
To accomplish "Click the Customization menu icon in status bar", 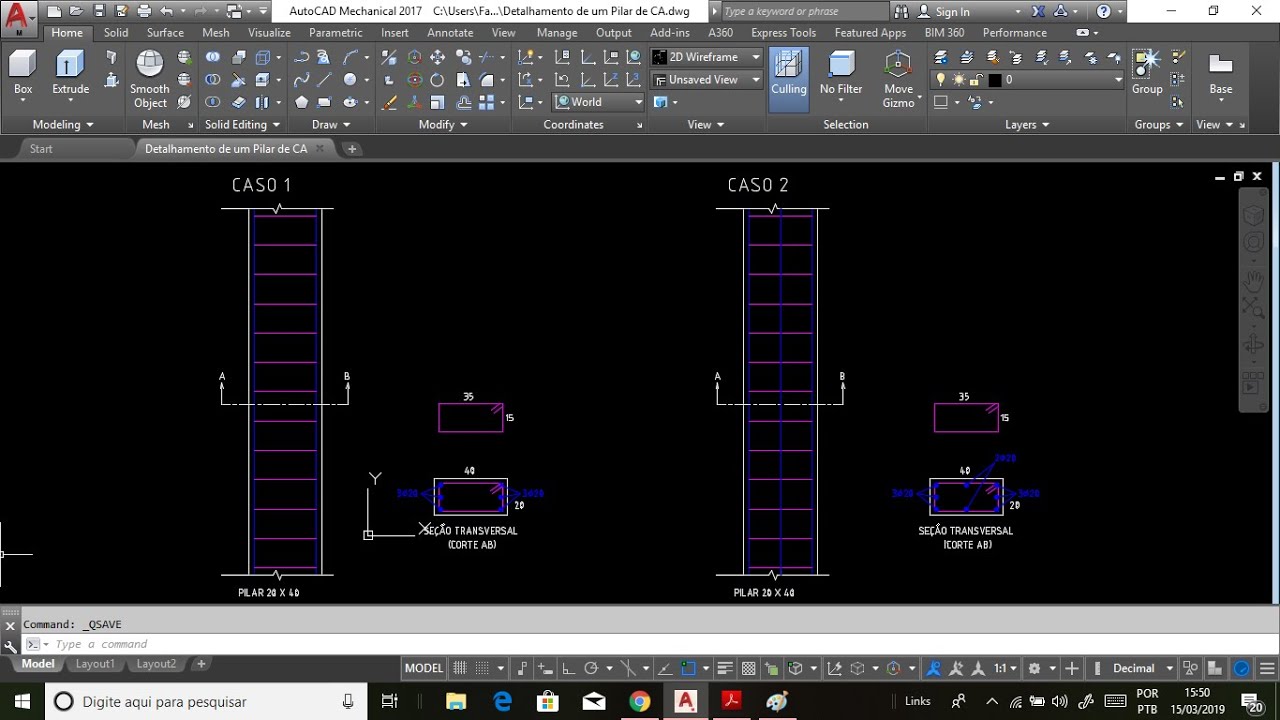I will (1265, 668).
